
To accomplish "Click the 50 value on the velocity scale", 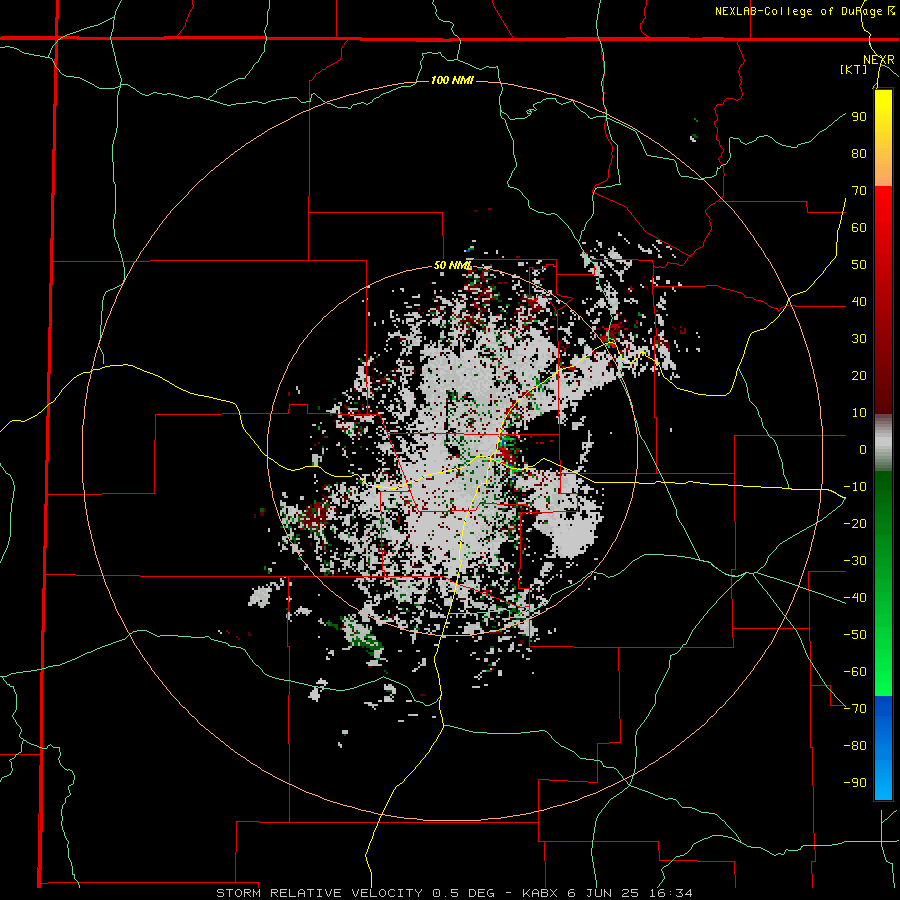I will [859, 265].
